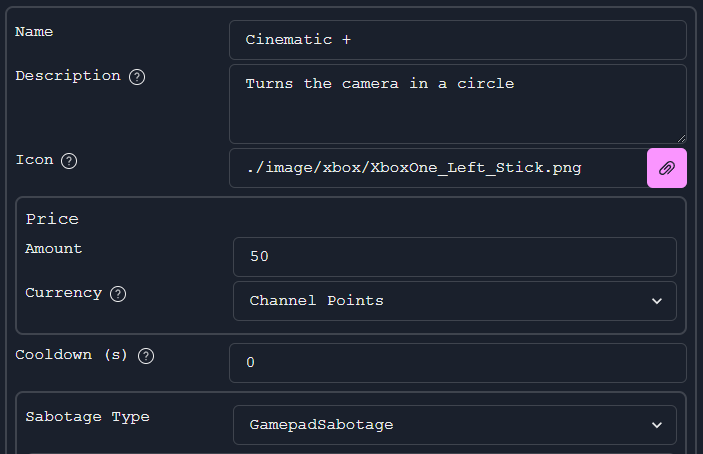
Task: Select the Icon file path field
Action: coord(438,168)
